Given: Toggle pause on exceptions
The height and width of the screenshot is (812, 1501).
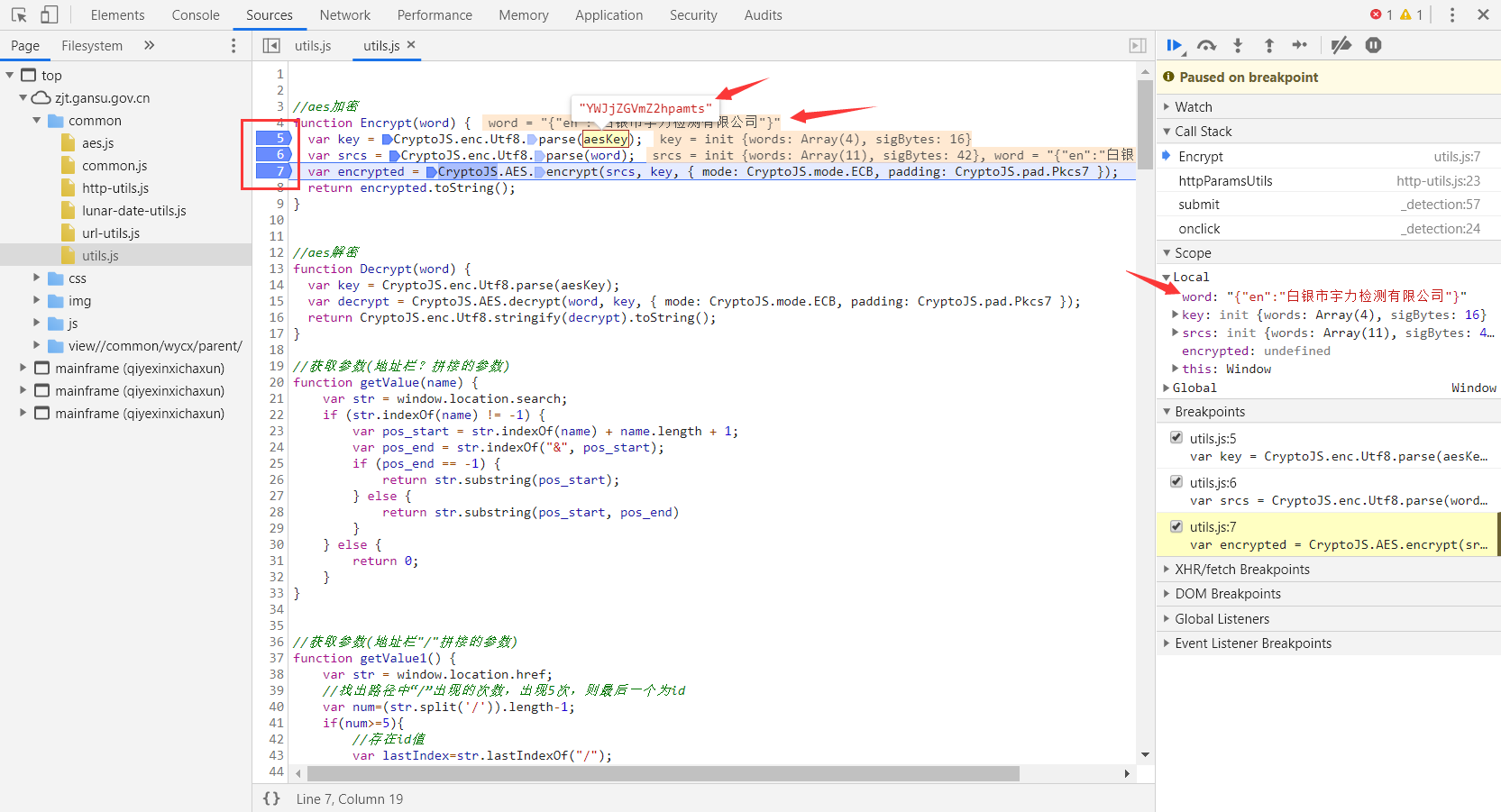Looking at the screenshot, I should click(x=1373, y=46).
